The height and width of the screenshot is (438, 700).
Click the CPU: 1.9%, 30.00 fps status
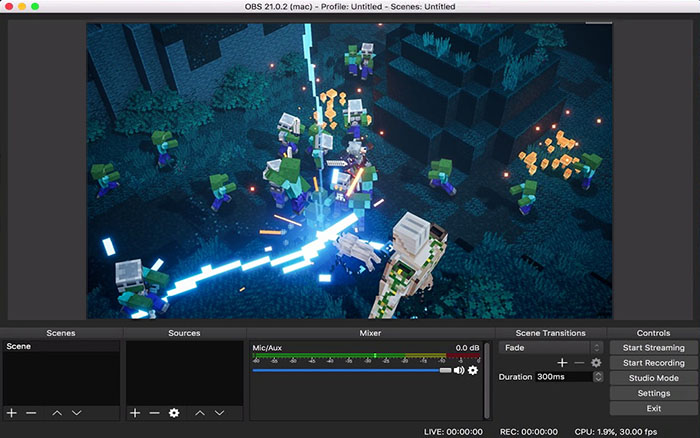[x=616, y=432]
